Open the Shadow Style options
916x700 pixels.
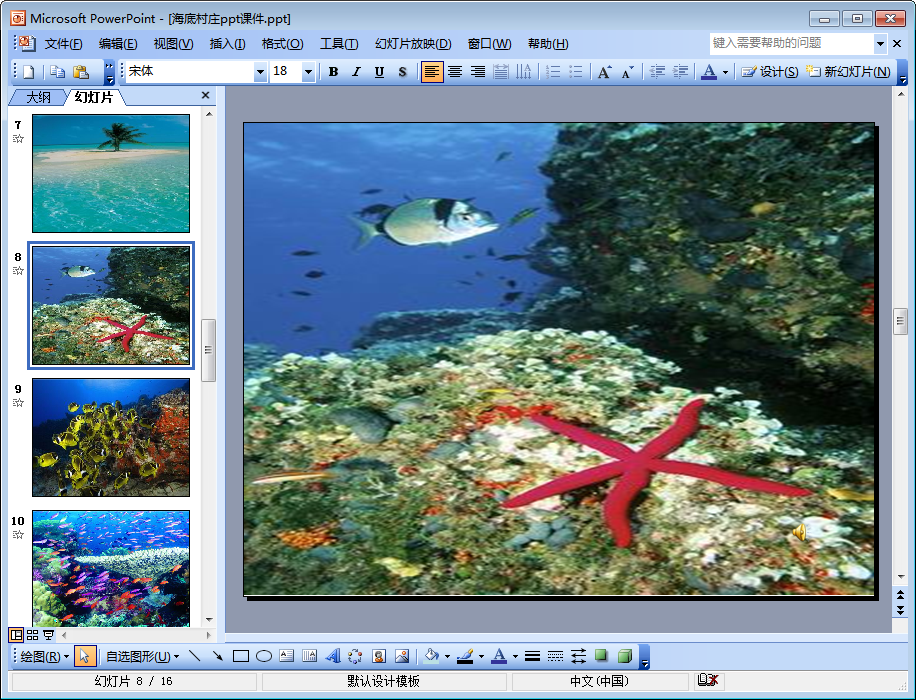pyautogui.click(x=601, y=656)
